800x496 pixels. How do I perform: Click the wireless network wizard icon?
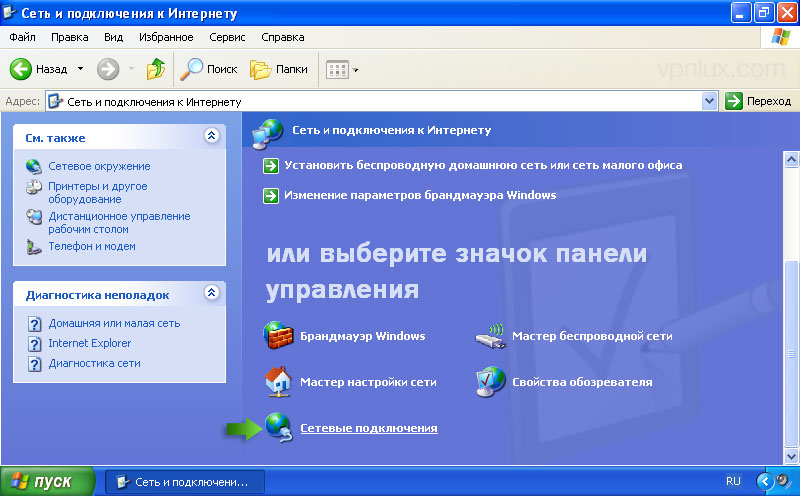490,336
